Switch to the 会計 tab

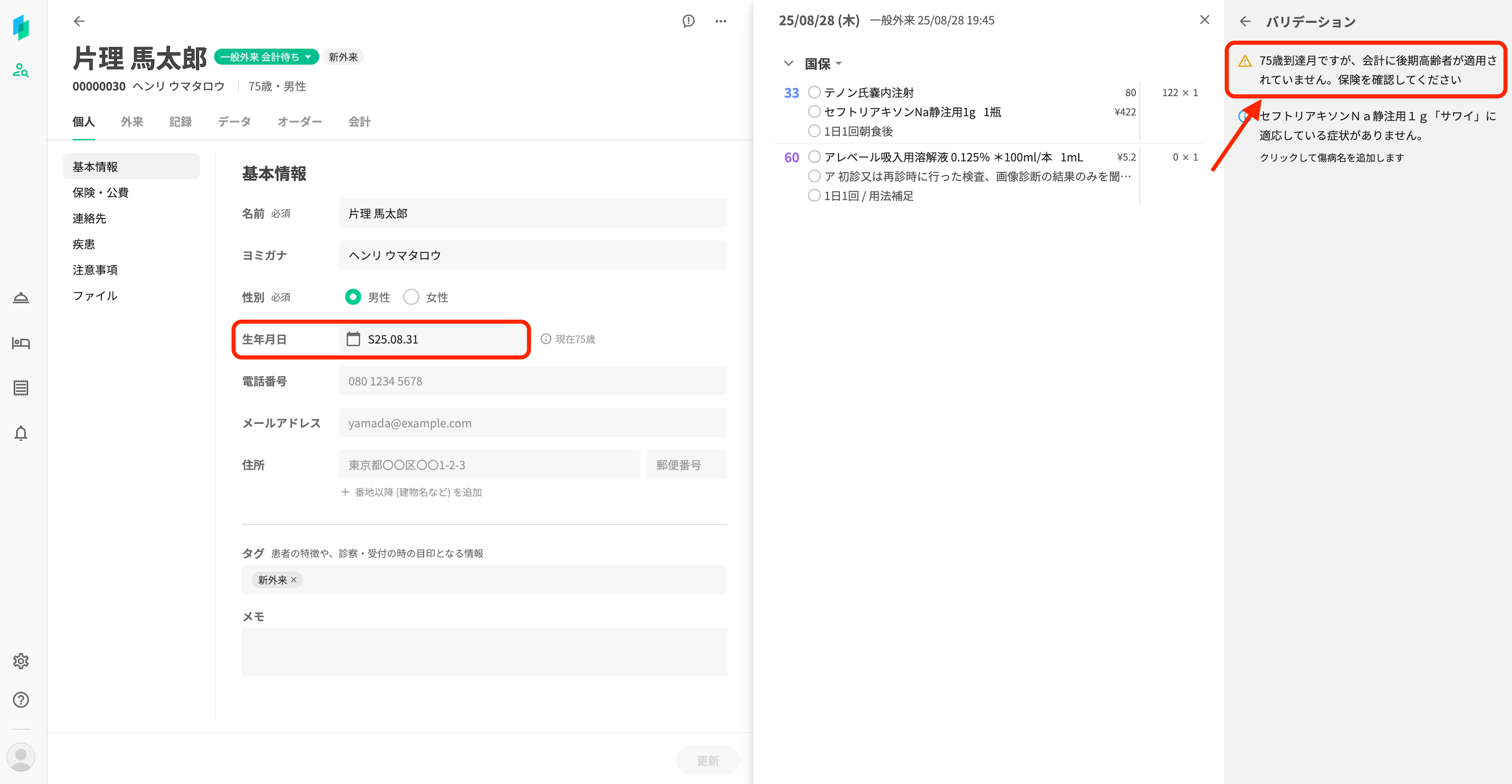[359, 122]
